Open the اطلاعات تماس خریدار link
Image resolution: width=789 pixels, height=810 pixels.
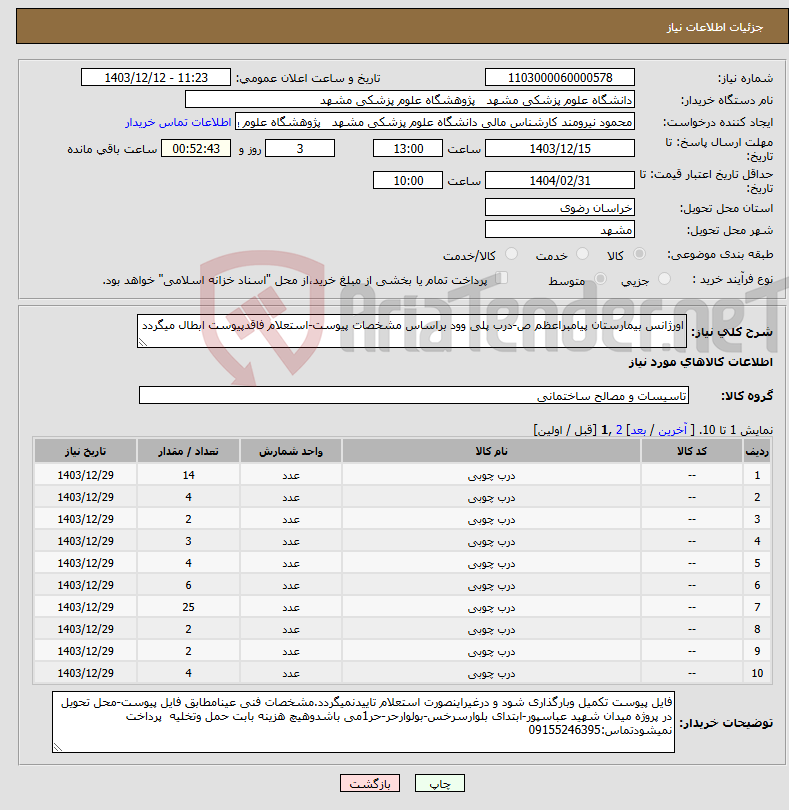(x=178, y=122)
